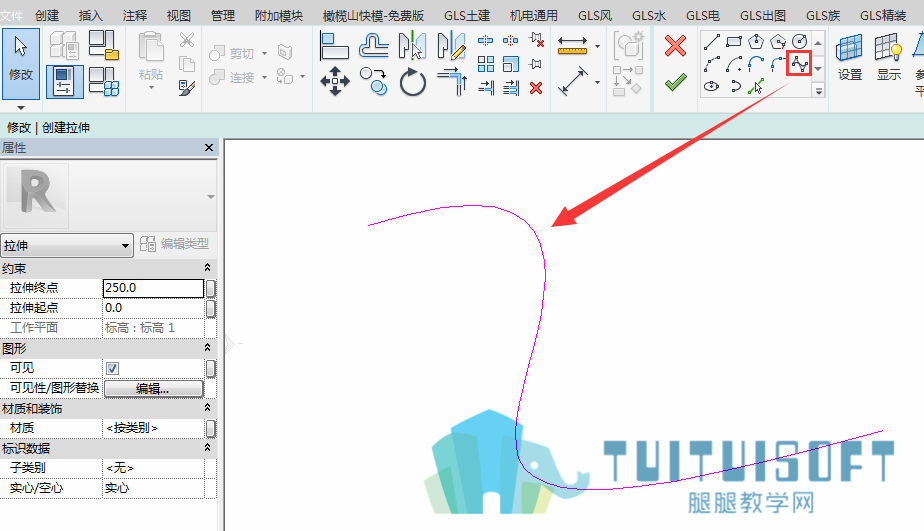
Task: Select the Spline draw tool
Action: pos(799,63)
